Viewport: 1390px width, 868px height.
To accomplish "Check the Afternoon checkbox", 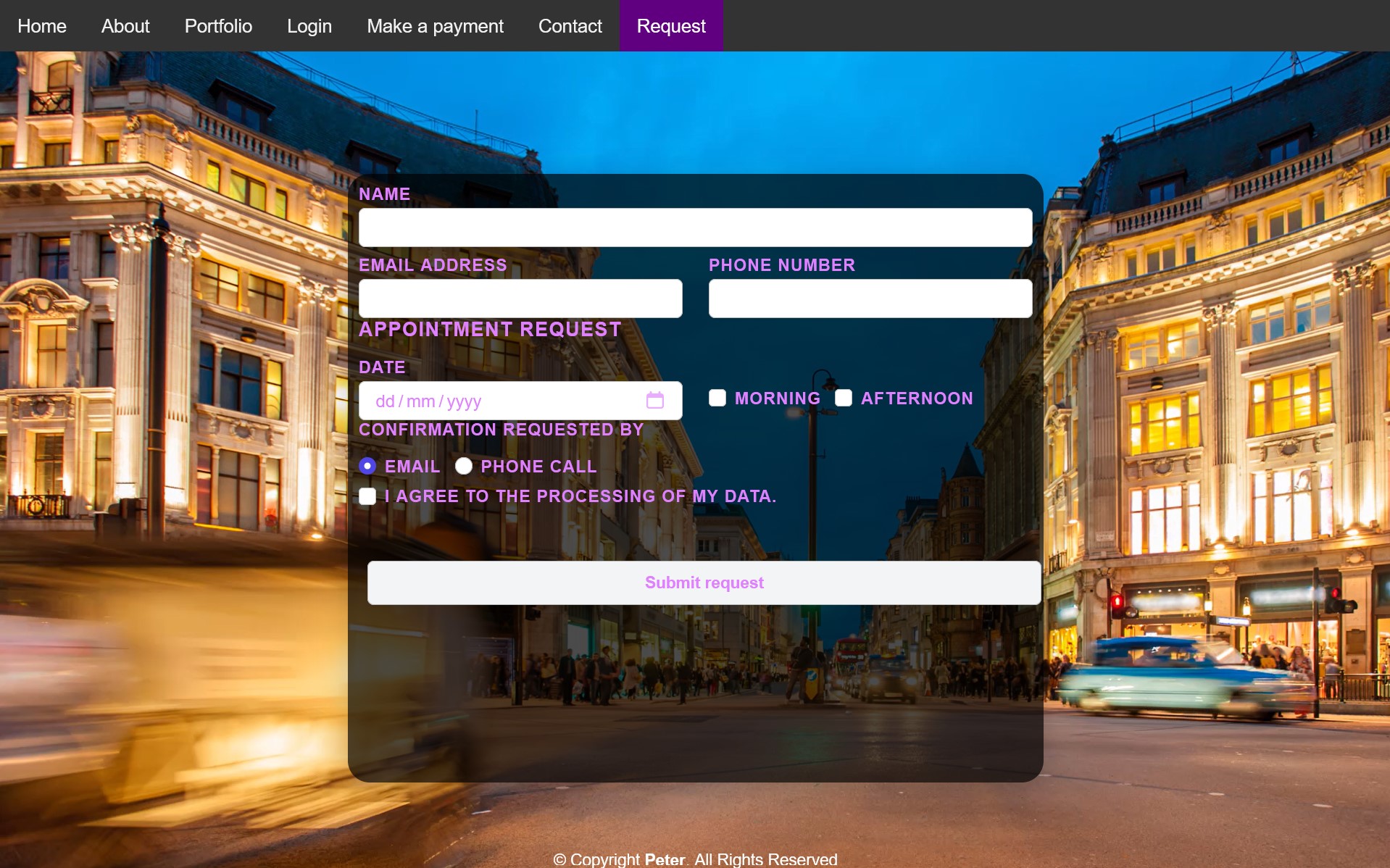I will [843, 398].
